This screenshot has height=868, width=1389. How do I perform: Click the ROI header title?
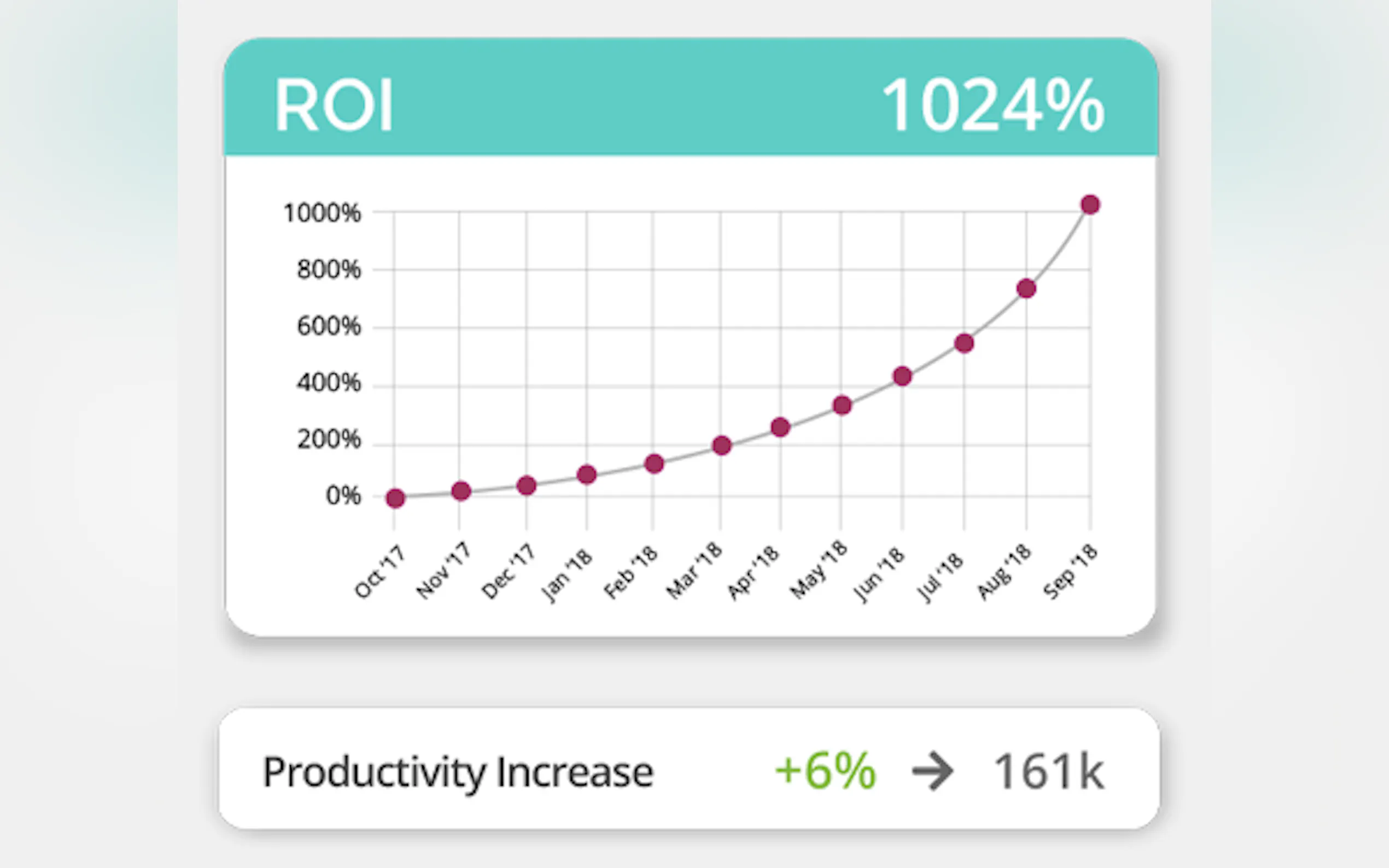pyautogui.click(x=334, y=105)
